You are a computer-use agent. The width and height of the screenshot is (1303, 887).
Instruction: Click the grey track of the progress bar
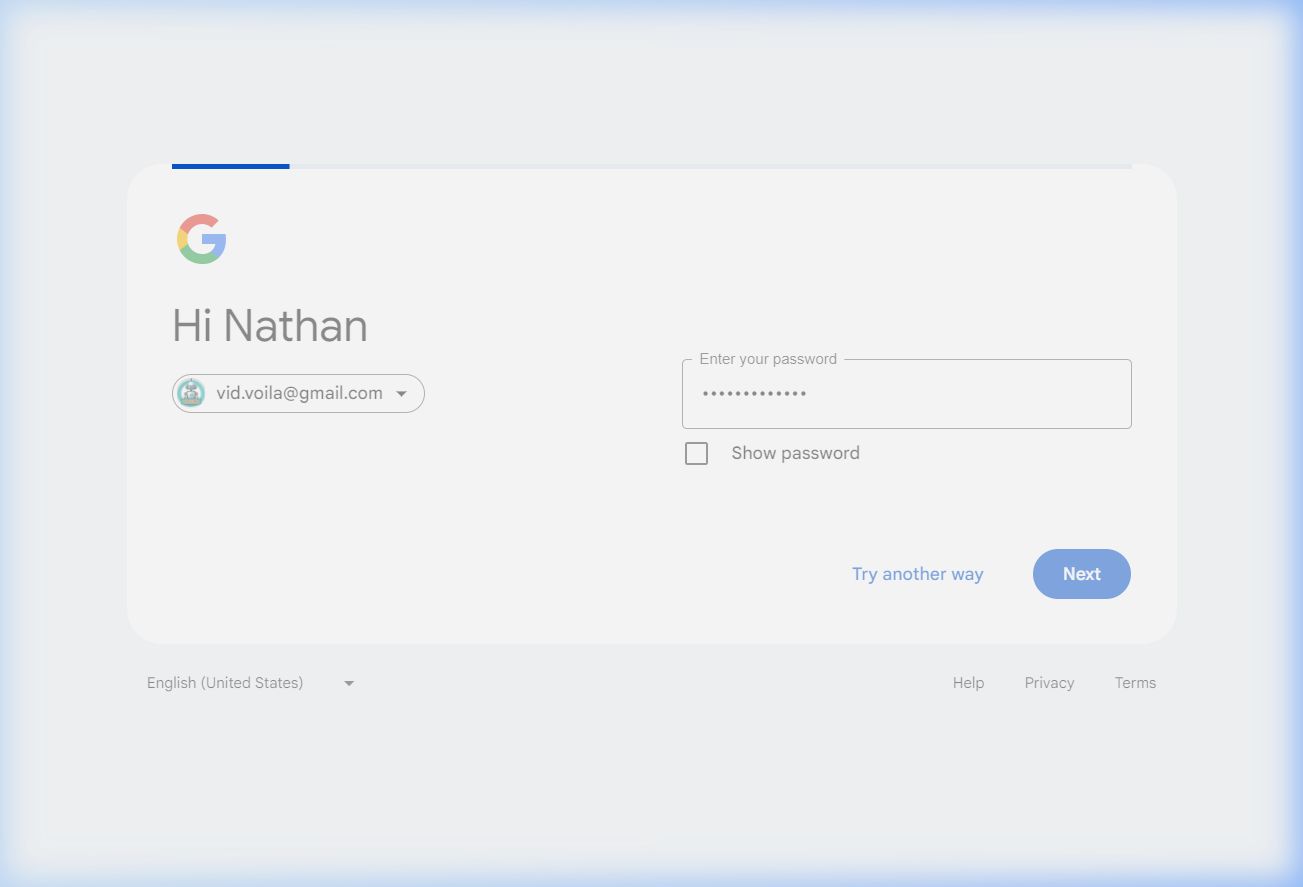710,166
